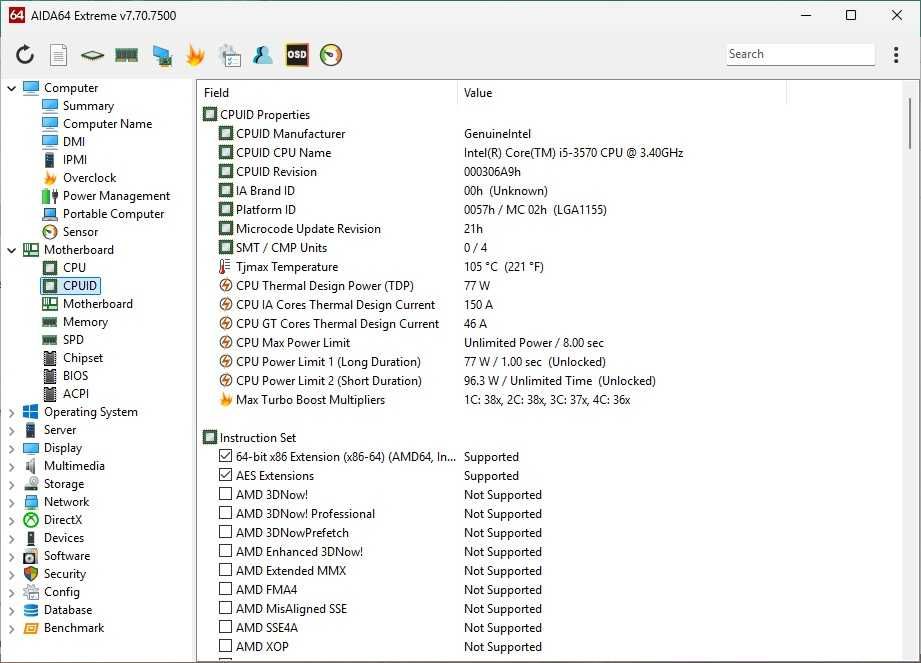Image resolution: width=921 pixels, height=663 pixels.
Task: Expand the Server tree node
Action: tap(11, 430)
